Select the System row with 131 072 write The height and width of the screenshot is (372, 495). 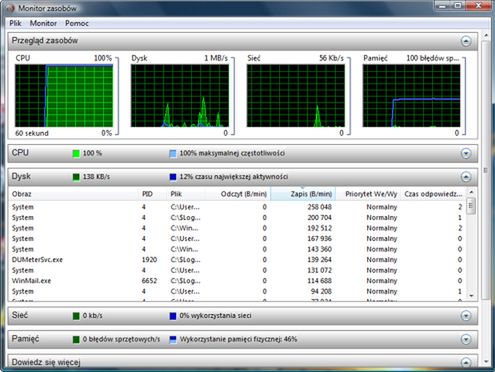237,270
